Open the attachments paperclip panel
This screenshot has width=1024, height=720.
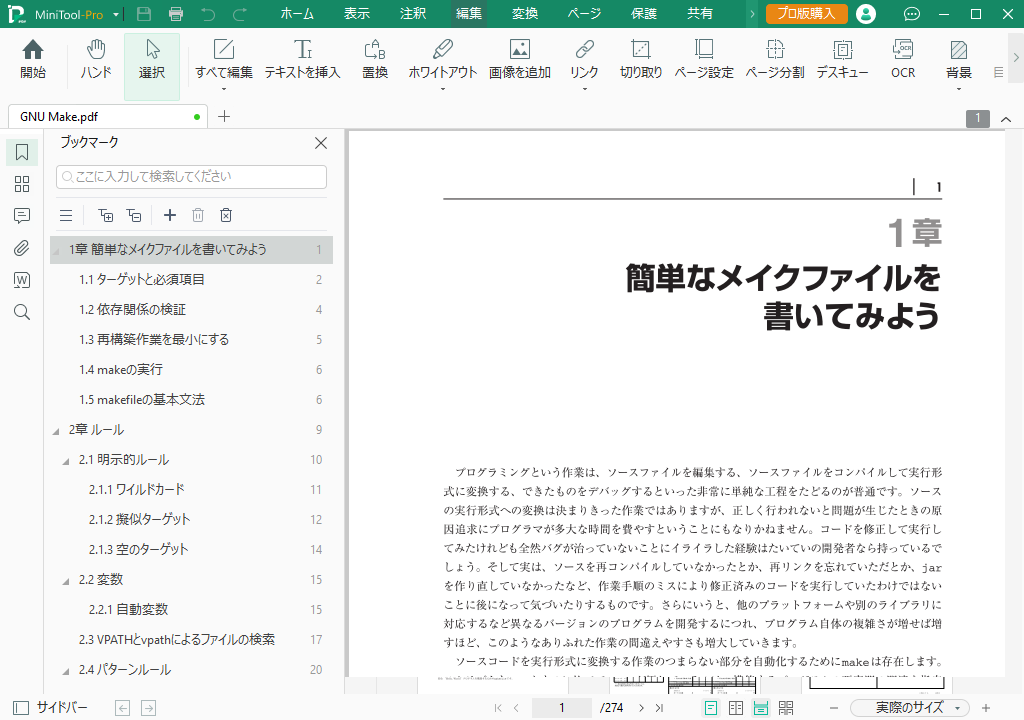[22, 248]
